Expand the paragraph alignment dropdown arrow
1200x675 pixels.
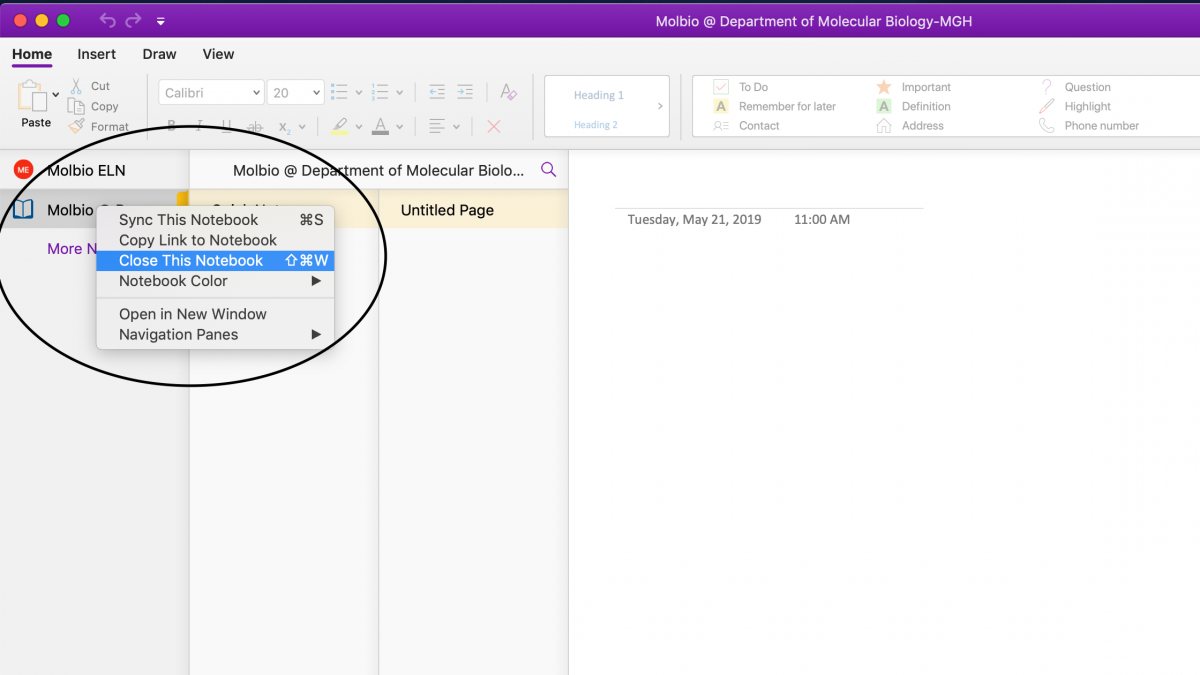pos(456,127)
